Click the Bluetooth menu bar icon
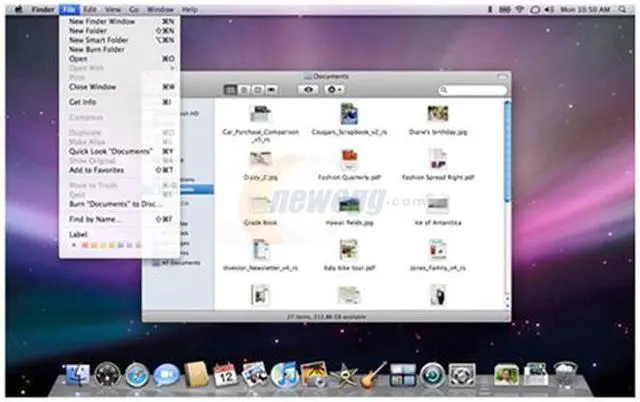This screenshot has width=640, height=402. pos(490,9)
